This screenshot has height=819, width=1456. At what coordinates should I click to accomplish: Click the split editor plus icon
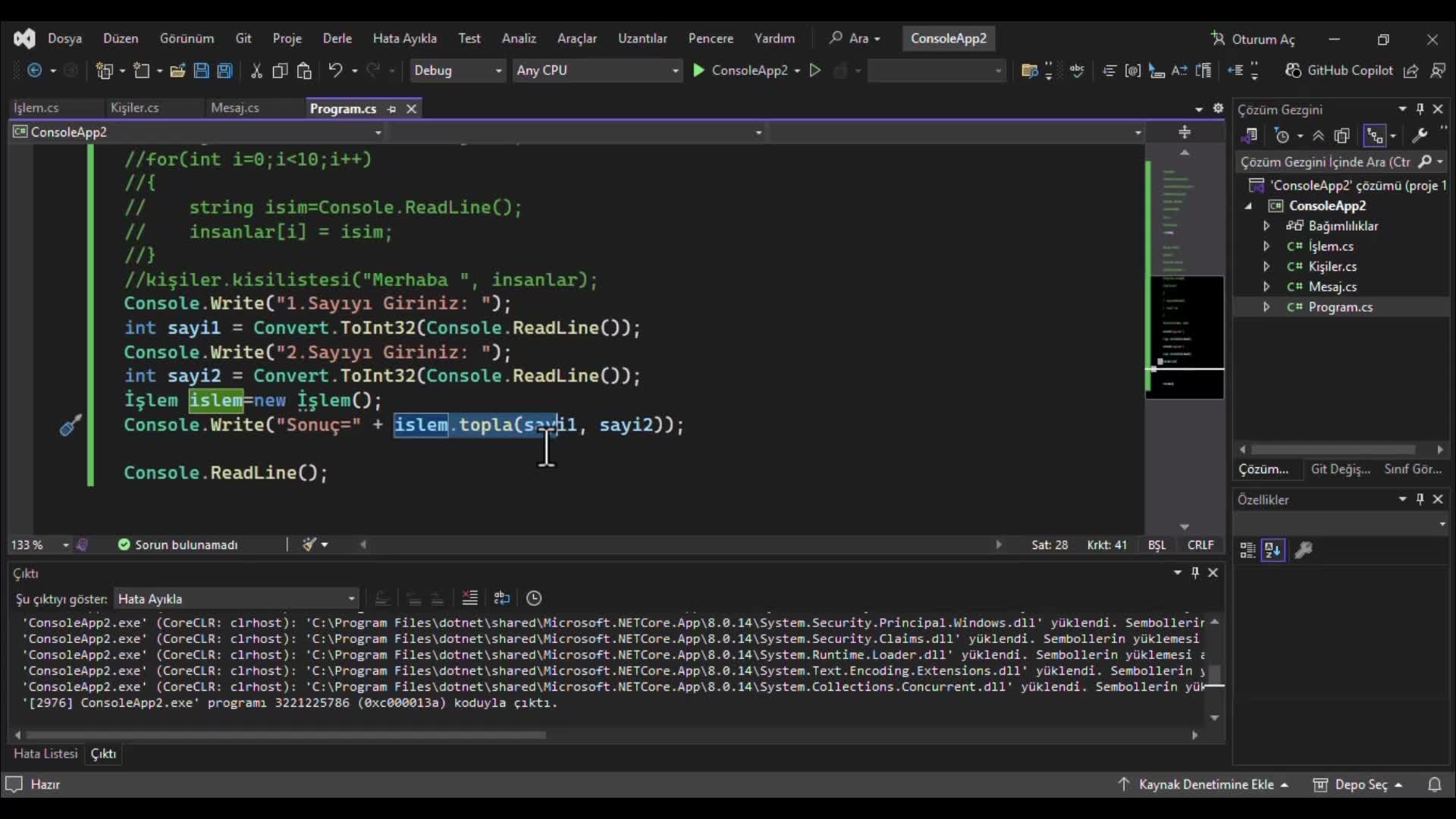coord(1185,133)
